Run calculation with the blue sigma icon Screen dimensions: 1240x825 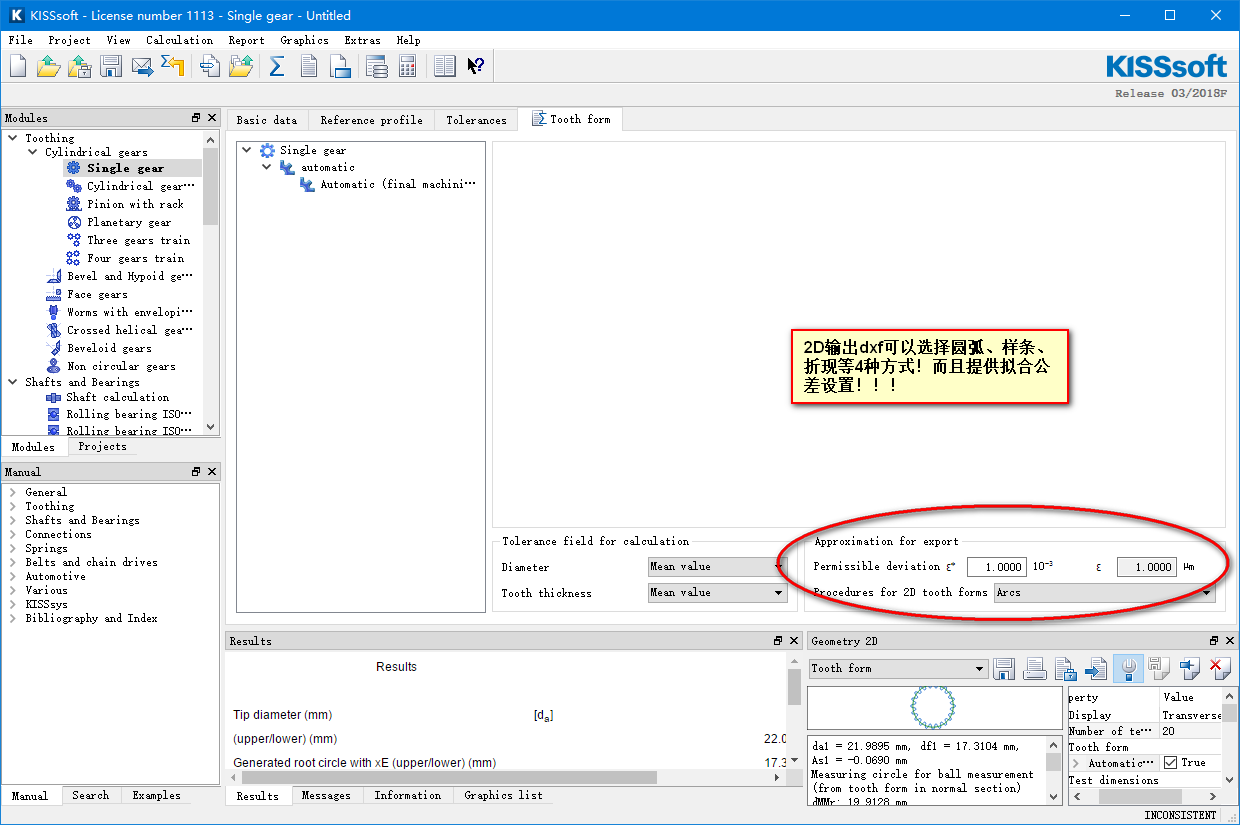278,66
